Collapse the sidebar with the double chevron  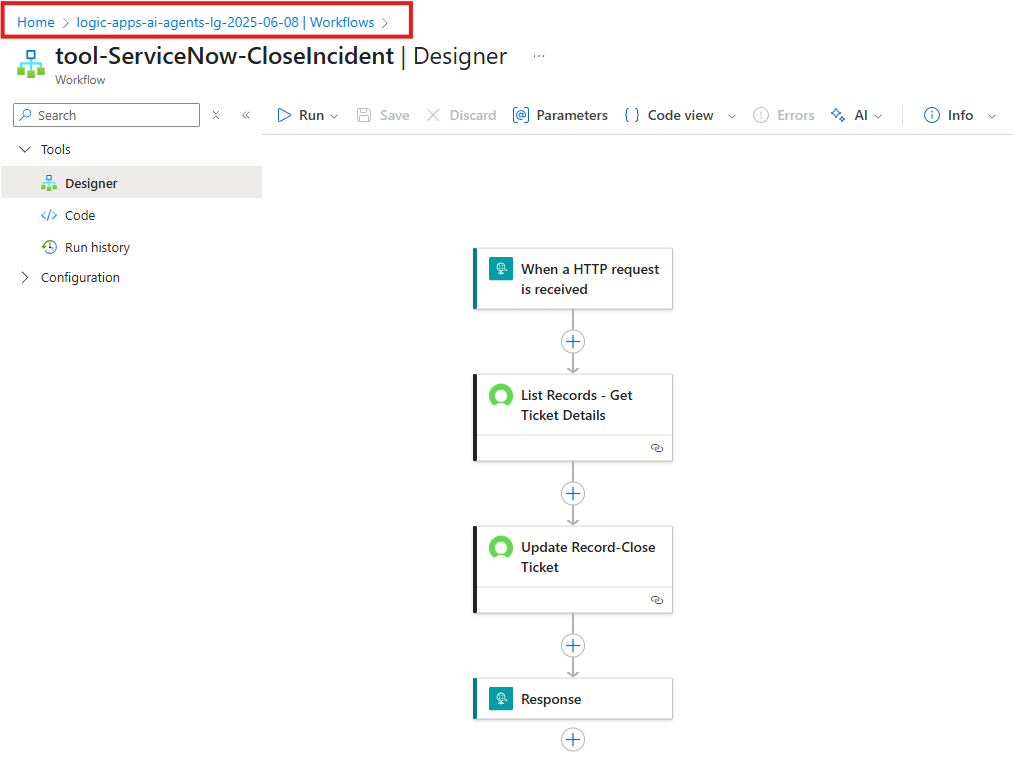pyautogui.click(x=246, y=115)
